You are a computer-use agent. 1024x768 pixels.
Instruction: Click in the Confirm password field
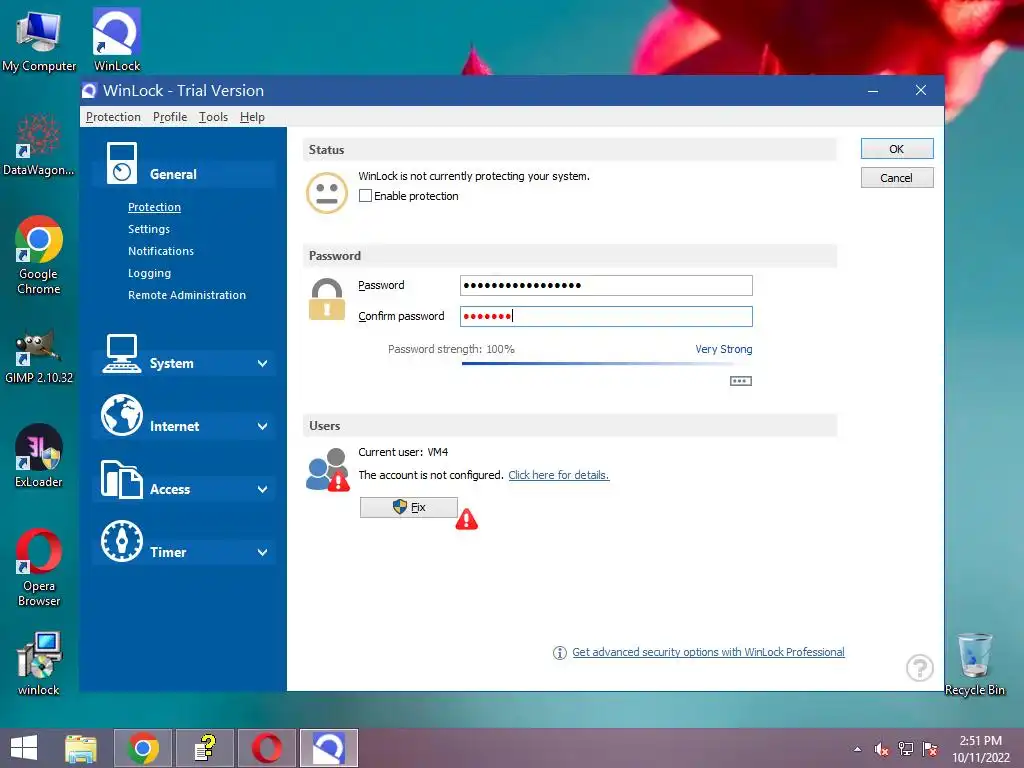pyautogui.click(x=606, y=317)
